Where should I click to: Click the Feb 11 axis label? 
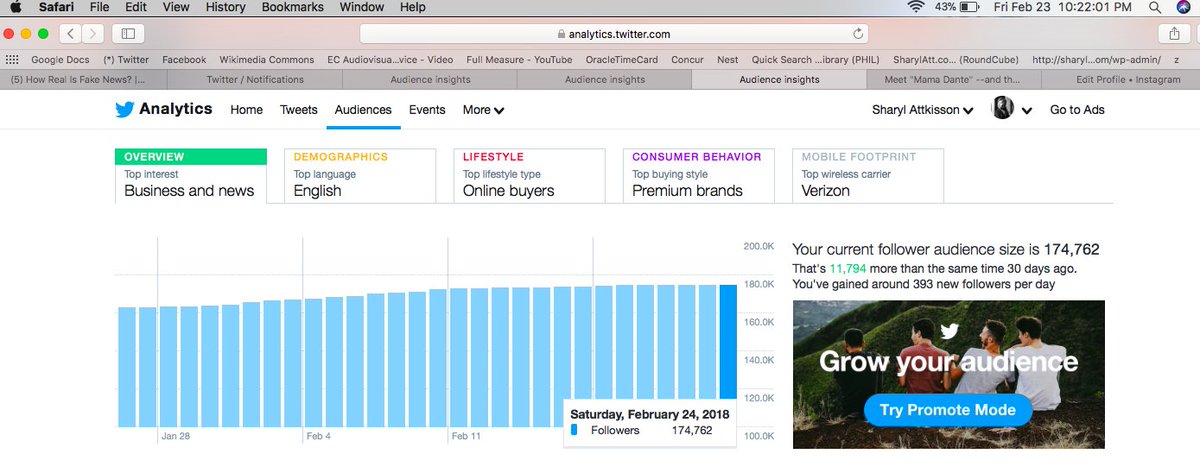[466, 437]
